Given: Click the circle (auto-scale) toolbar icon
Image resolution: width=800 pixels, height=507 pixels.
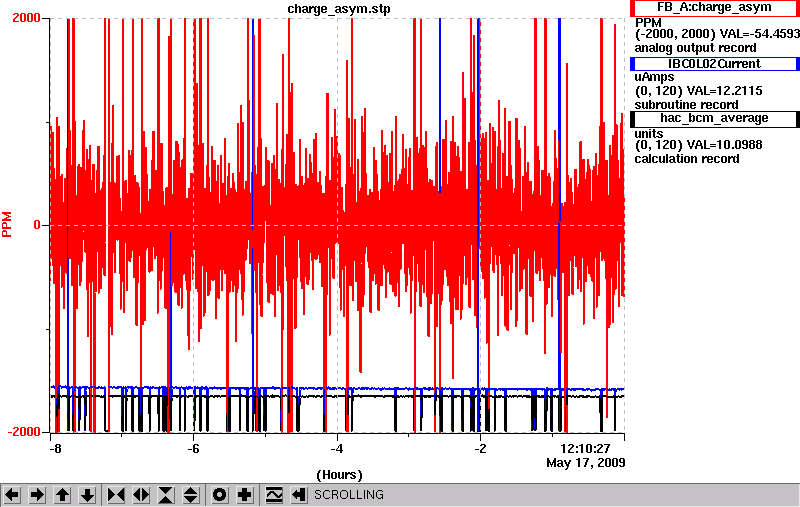Looking at the screenshot, I should tap(220, 495).
